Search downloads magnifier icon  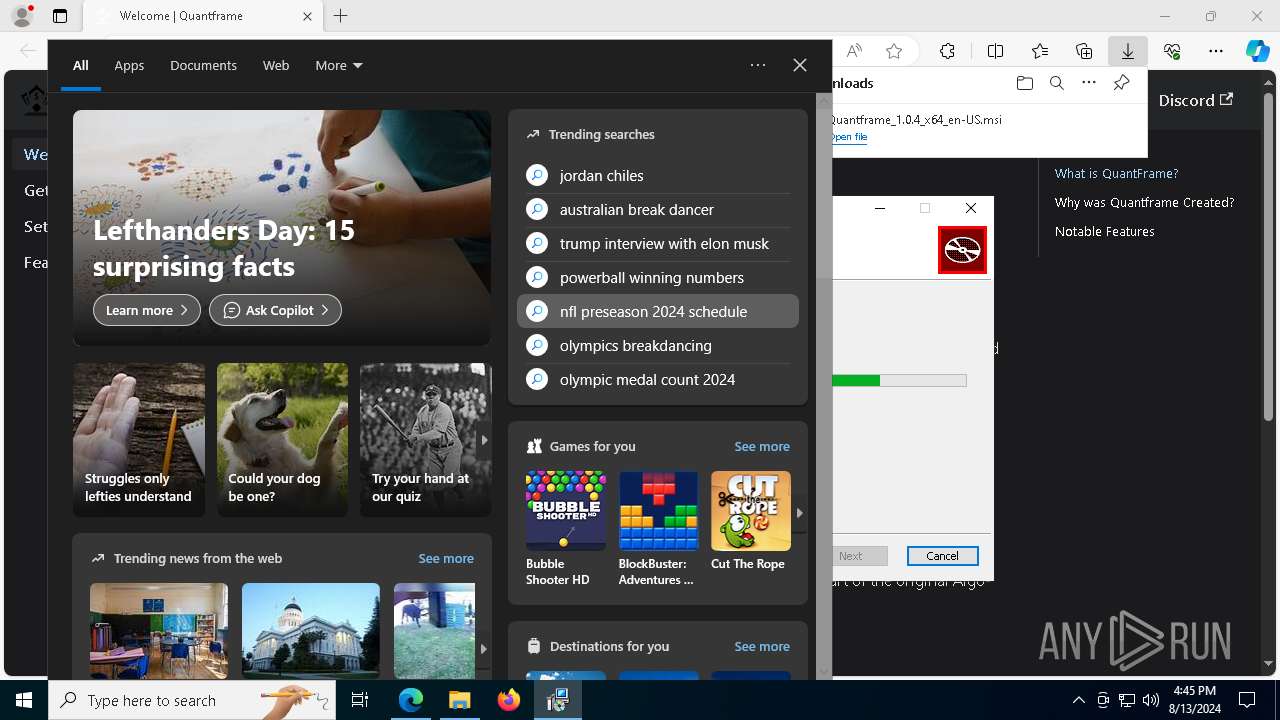point(1056,83)
